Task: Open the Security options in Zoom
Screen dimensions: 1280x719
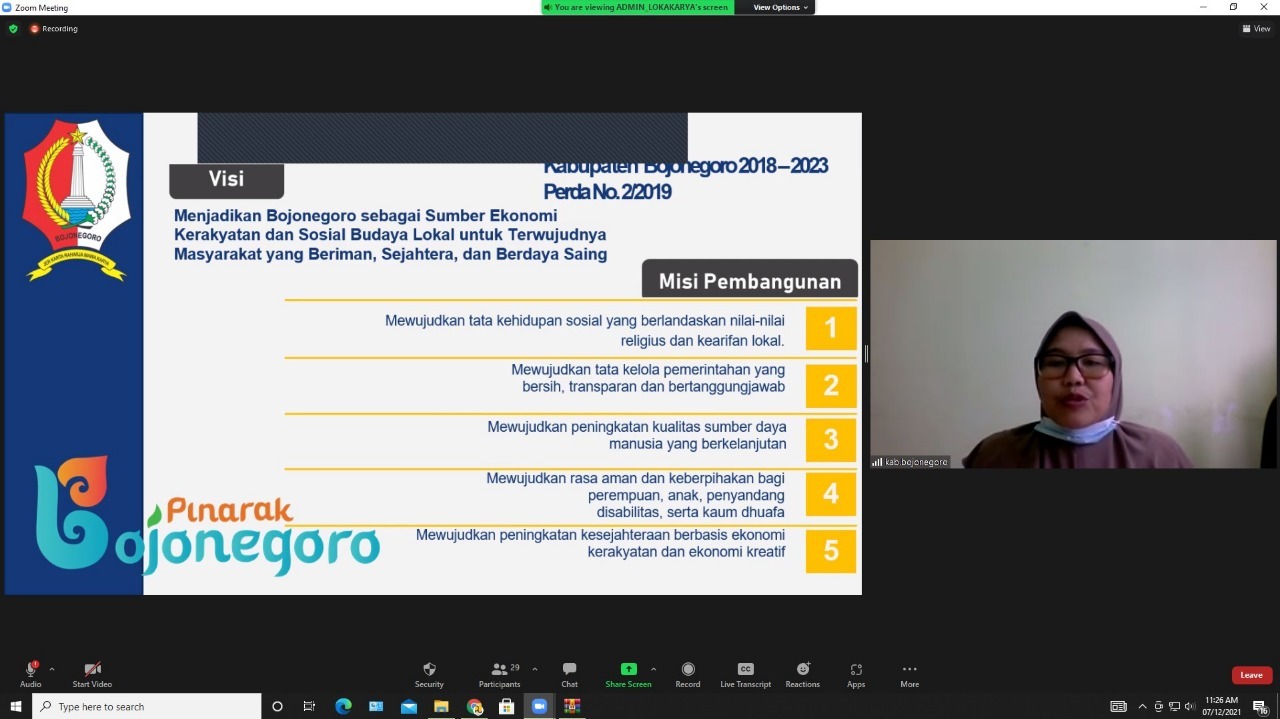Action: point(429,672)
